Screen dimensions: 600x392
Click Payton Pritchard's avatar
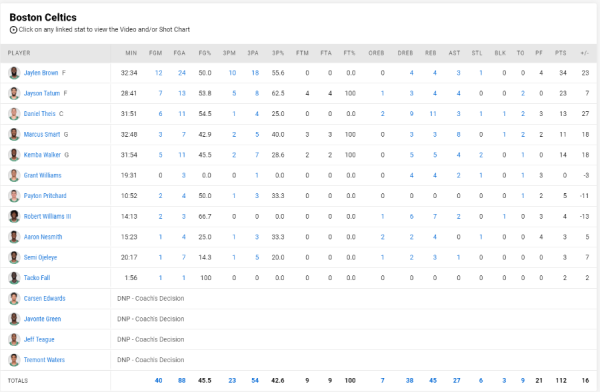(14, 196)
